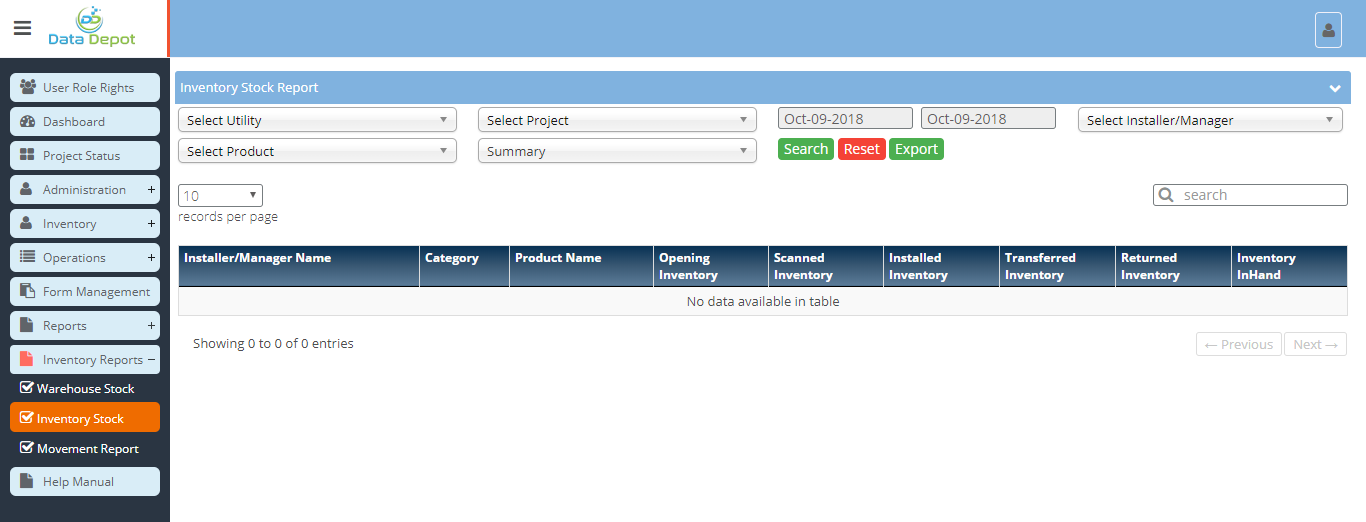Screen dimensions: 1366x522
Task: Click the table search input field
Action: click(x=1260, y=195)
